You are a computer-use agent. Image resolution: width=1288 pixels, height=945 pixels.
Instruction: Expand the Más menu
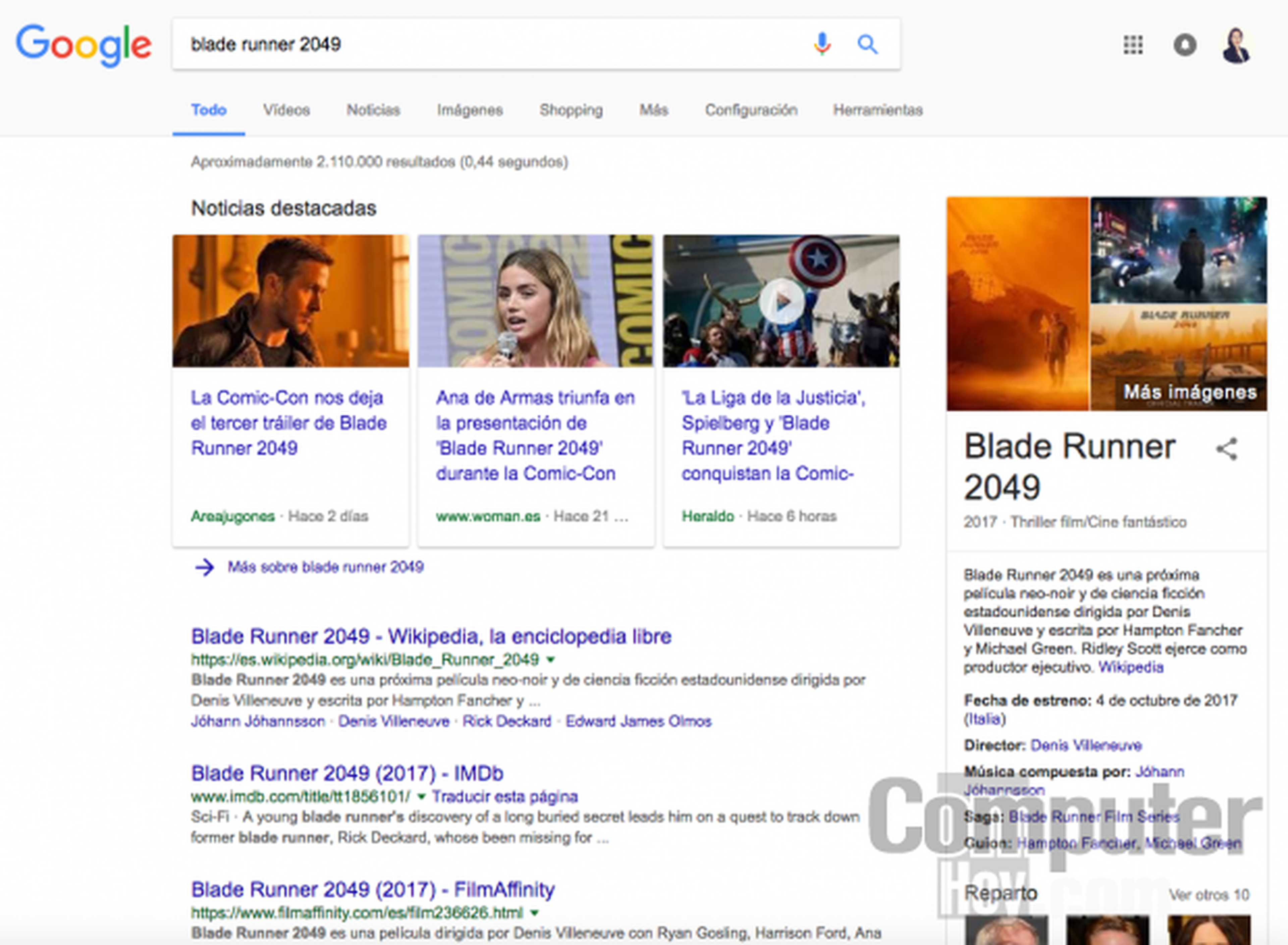[x=653, y=110]
